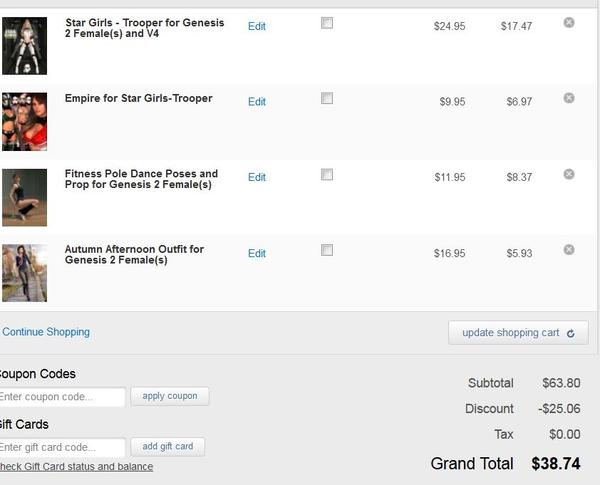Focus the coupon code input field
The height and width of the screenshot is (485, 600).
click(x=62, y=397)
